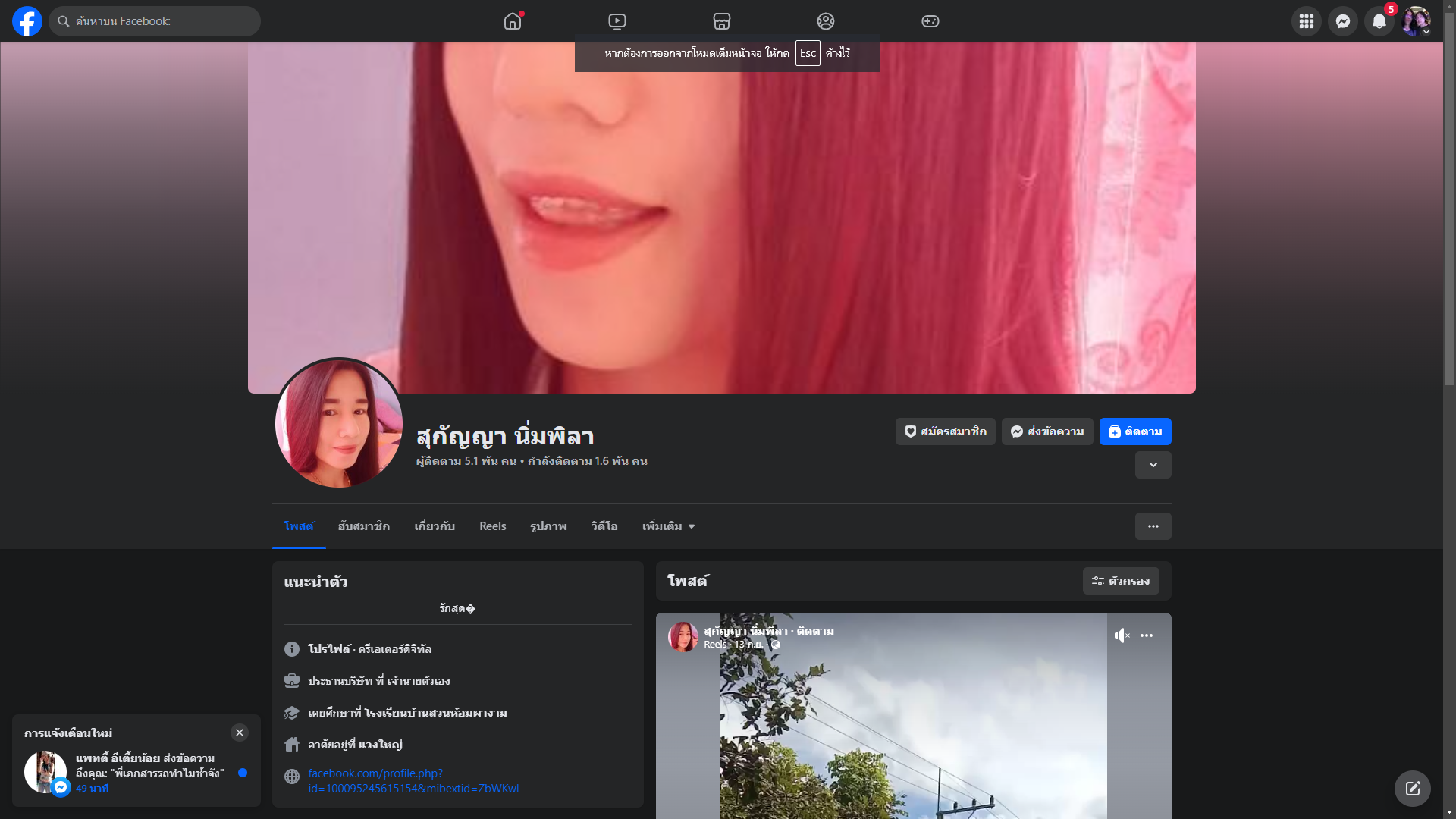Click the ส่งข้อความ message button
Screen dimensions: 1456x819
pos(1046,431)
